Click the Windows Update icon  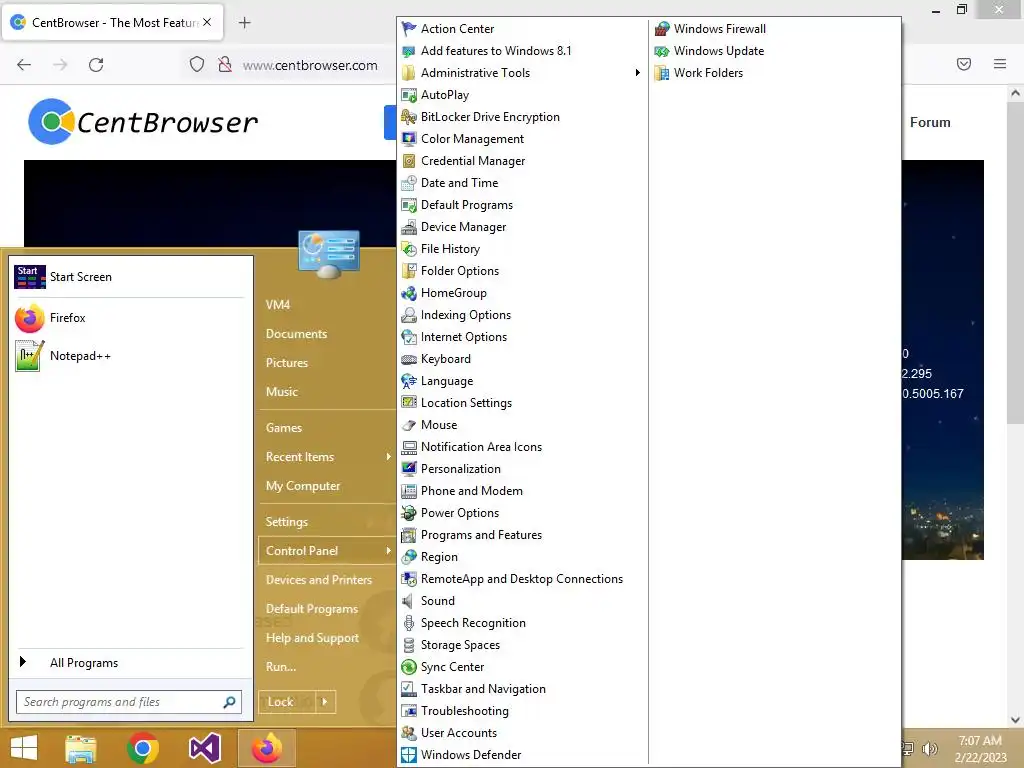coord(662,51)
